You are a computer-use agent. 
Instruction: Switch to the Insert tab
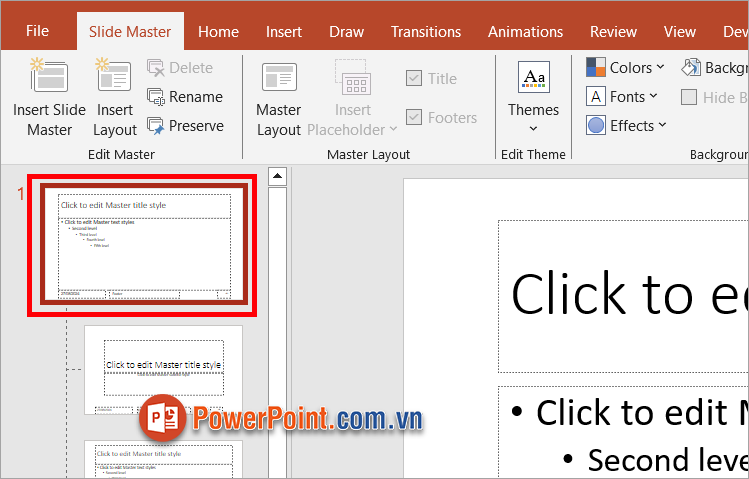point(284,32)
